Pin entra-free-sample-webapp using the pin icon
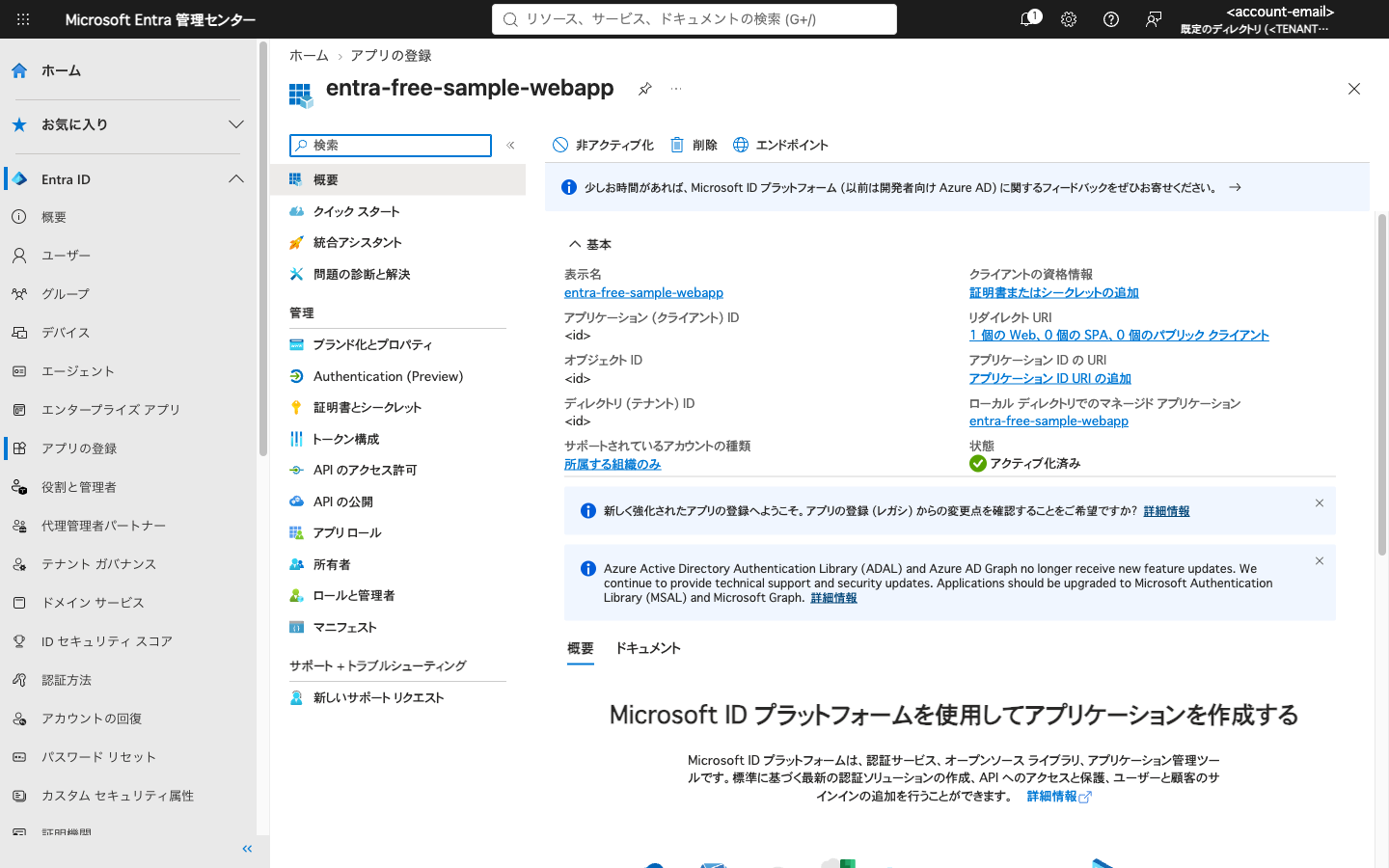 coord(645,89)
